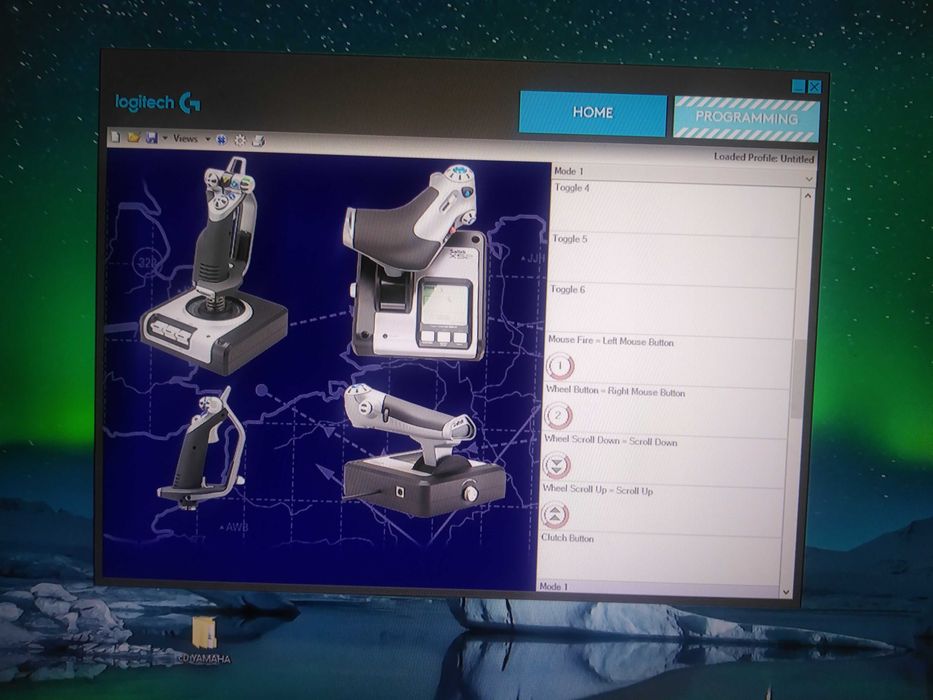This screenshot has height=700, width=933.
Task: Expand the Mode 1 dropdown at top
Action: [x=808, y=179]
